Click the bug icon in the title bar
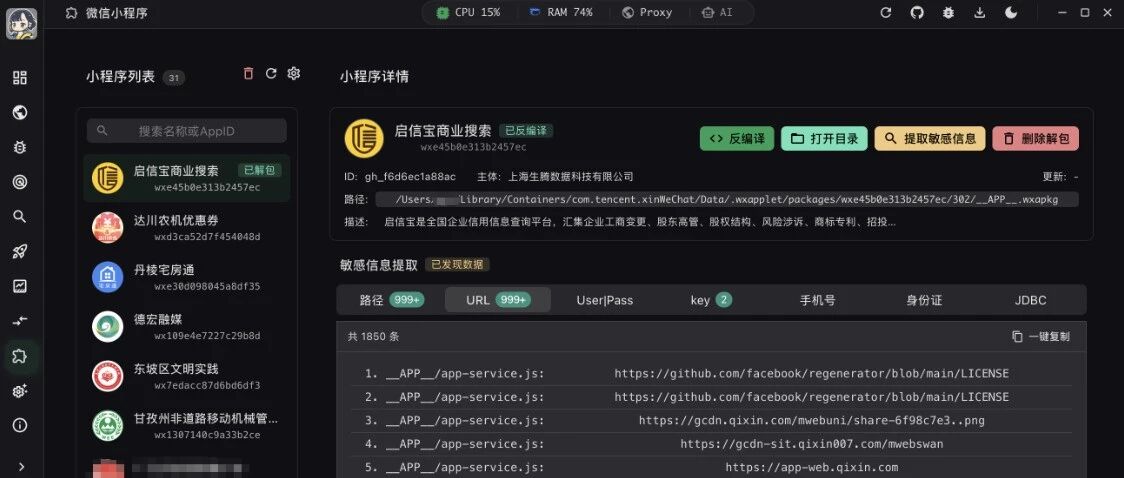 click(x=948, y=12)
